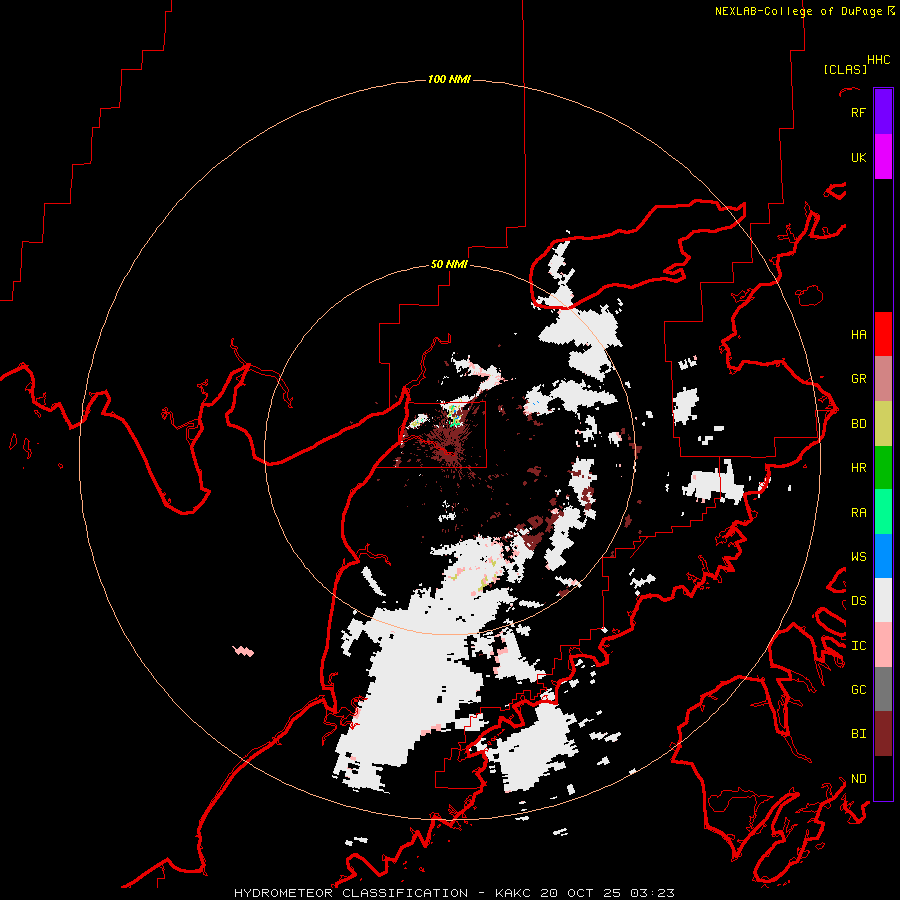This screenshot has height=900, width=900.
Task: Click the HR legend label
Action: click(x=858, y=467)
